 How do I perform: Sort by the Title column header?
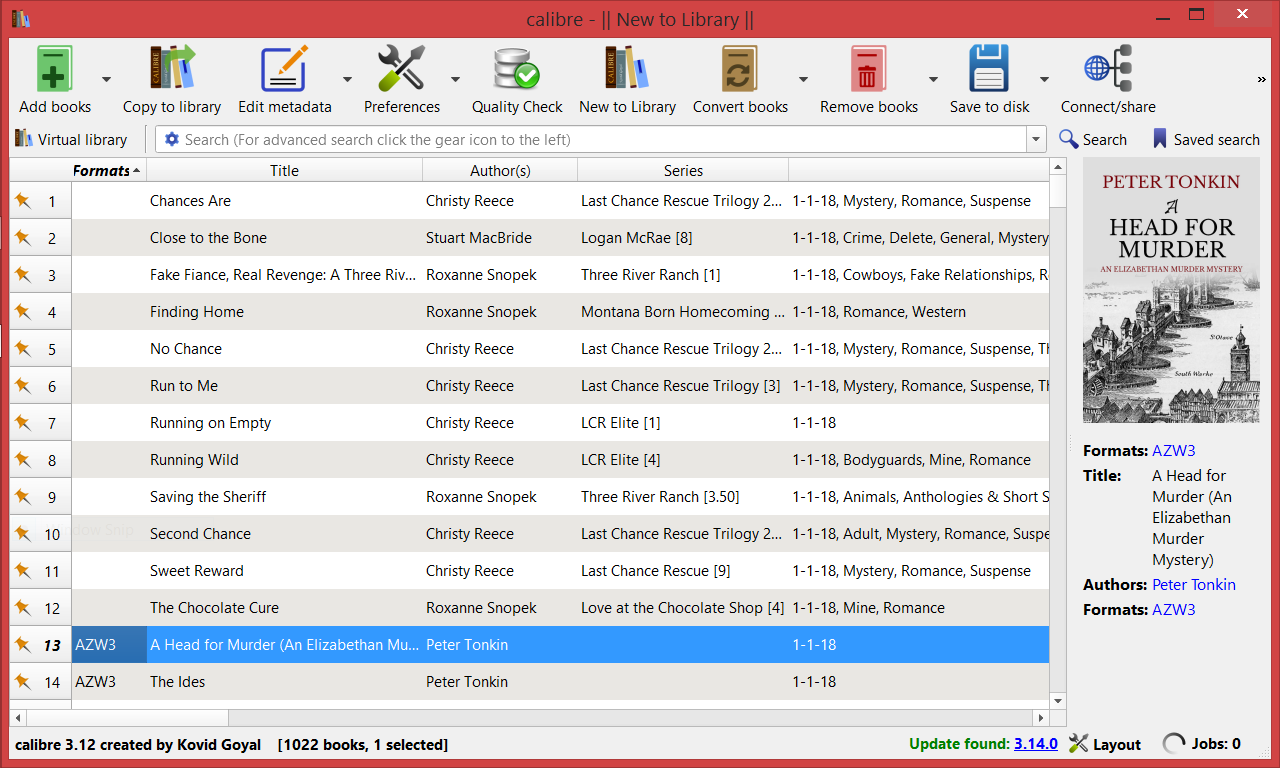(x=284, y=170)
